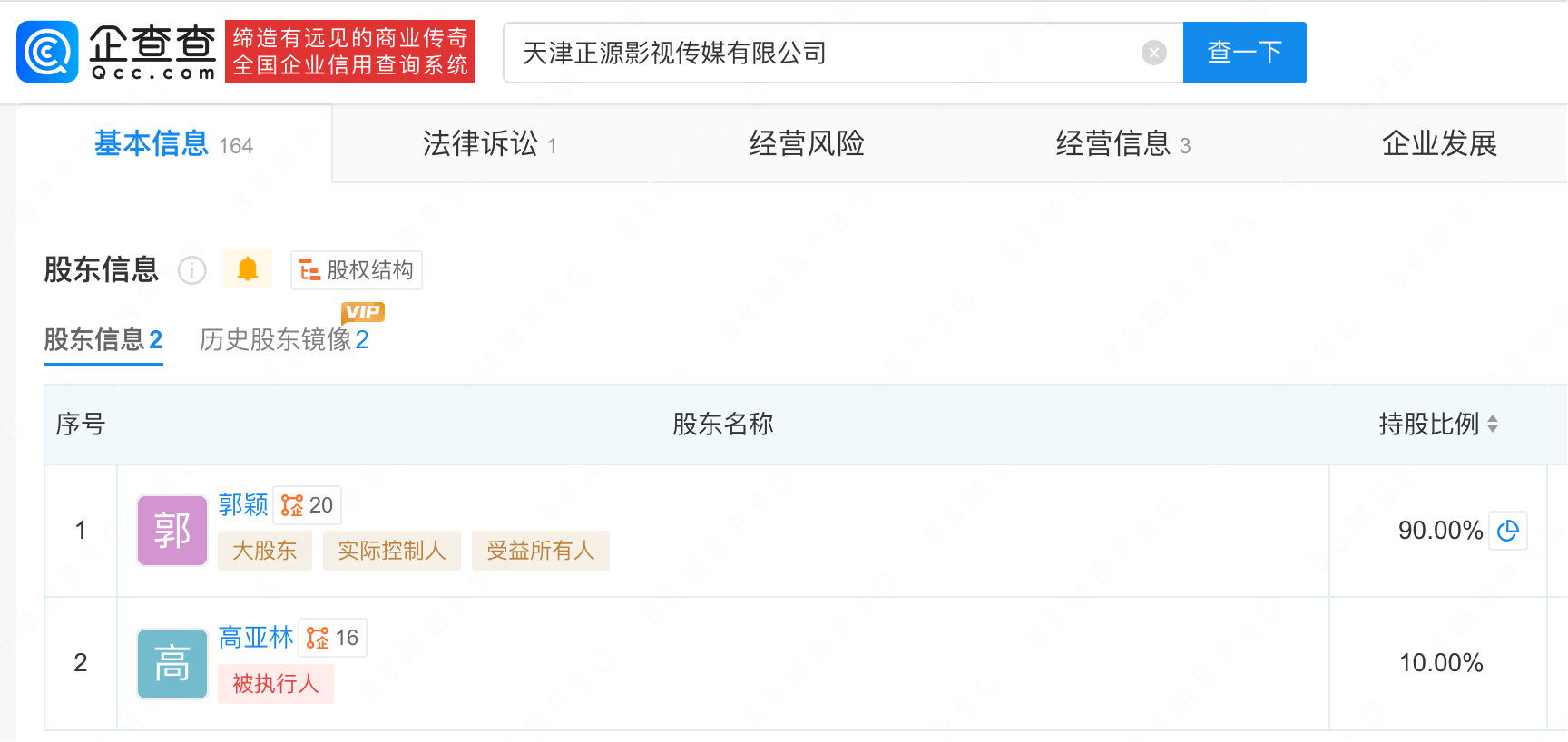This screenshot has height=742, width=1568.
Task: Click the 被执行人 tag under 高亚林
Action: pyautogui.click(x=276, y=684)
